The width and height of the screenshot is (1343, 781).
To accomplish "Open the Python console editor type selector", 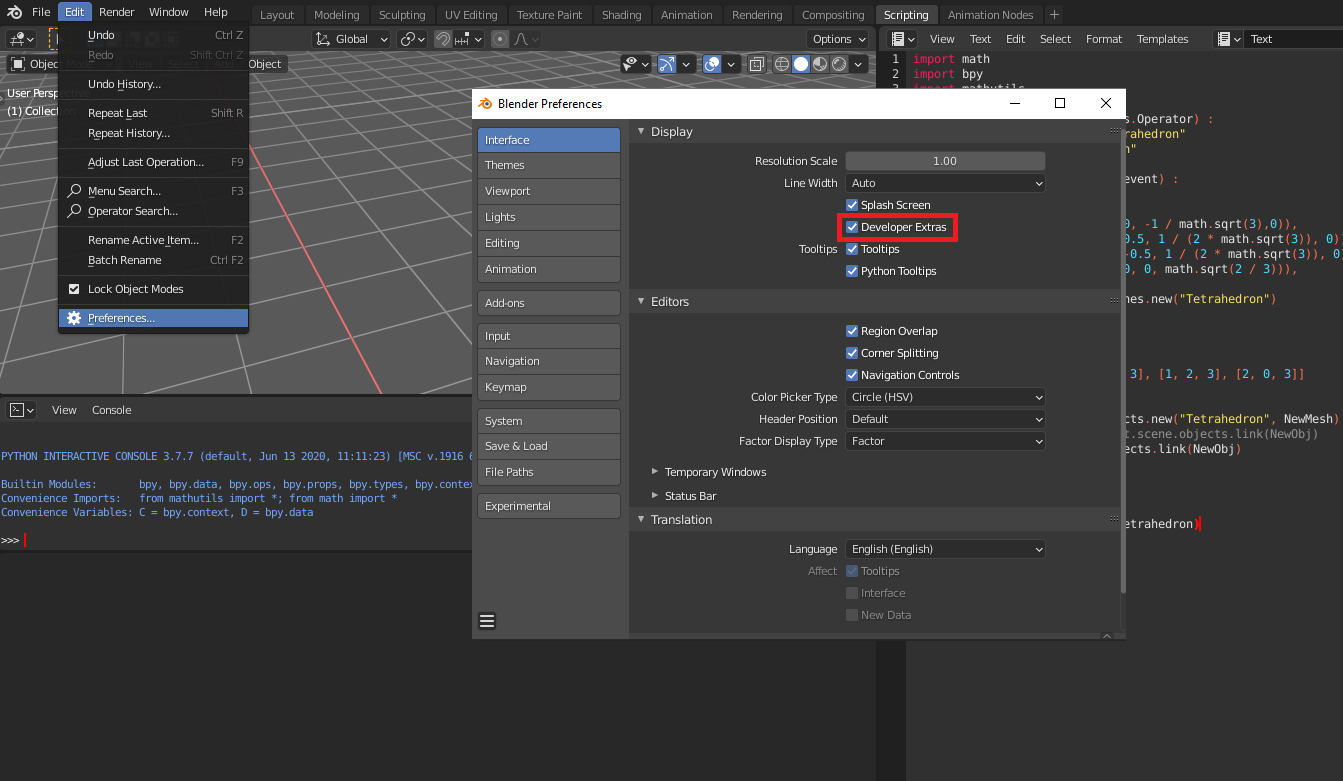I will click(x=21, y=410).
